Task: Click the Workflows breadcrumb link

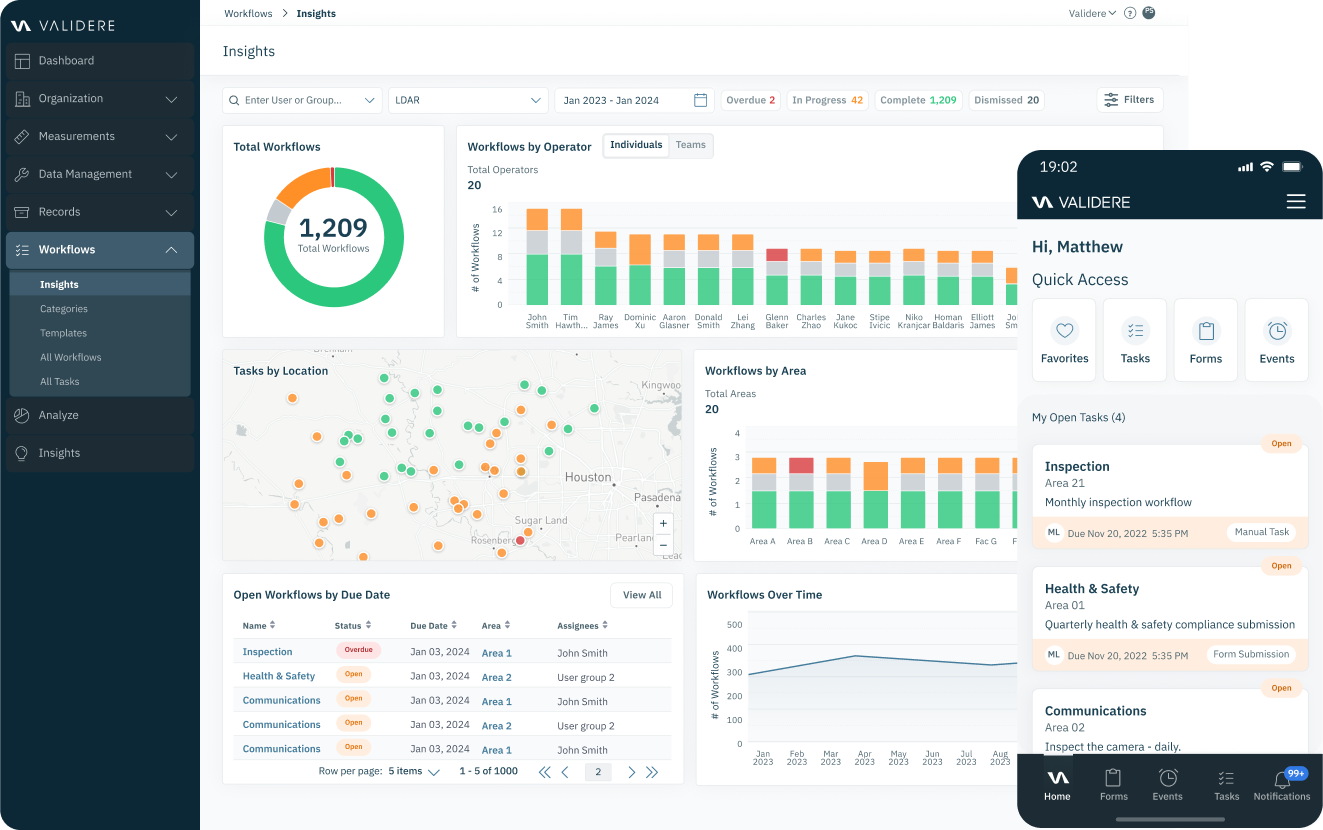Action: click(x=248, y=14)
